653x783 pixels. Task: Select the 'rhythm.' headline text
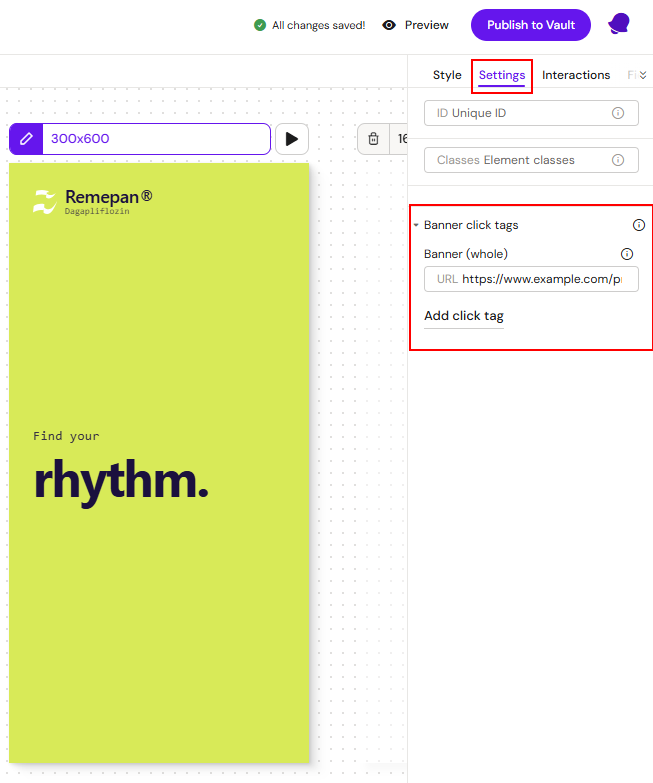pos(121,481)
